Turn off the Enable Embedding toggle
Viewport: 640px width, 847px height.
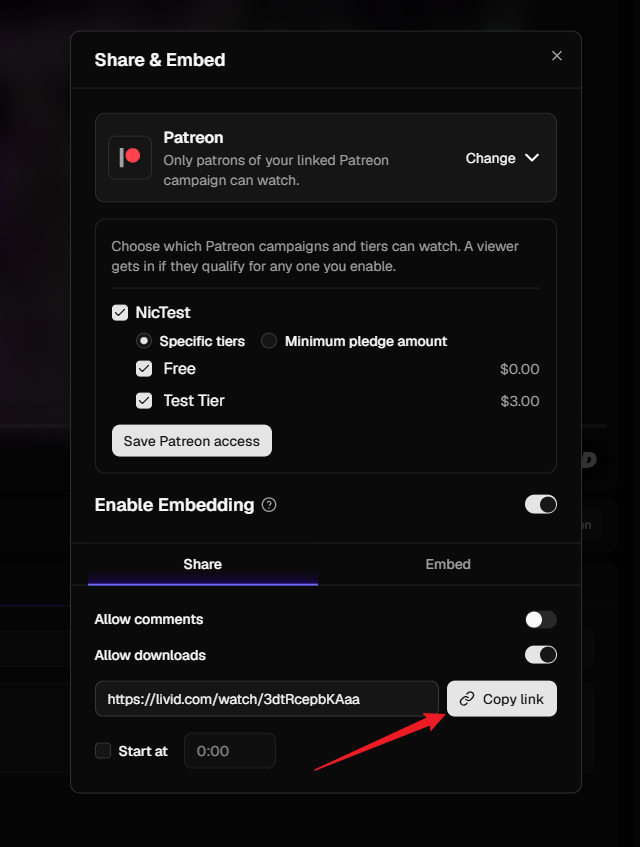click(x=541, y=505)
